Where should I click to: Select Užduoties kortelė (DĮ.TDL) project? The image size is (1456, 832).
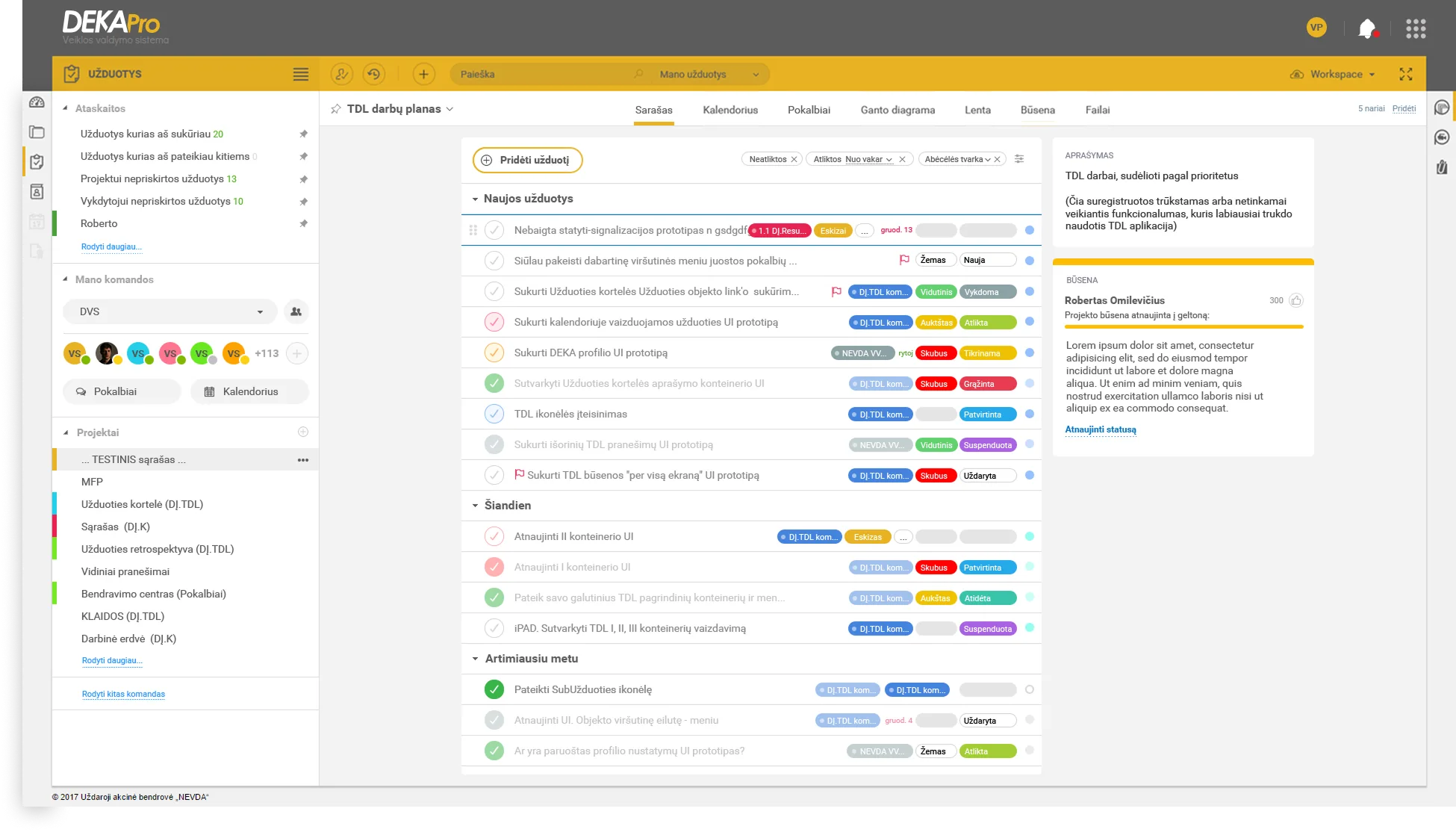tap(142, 504)
